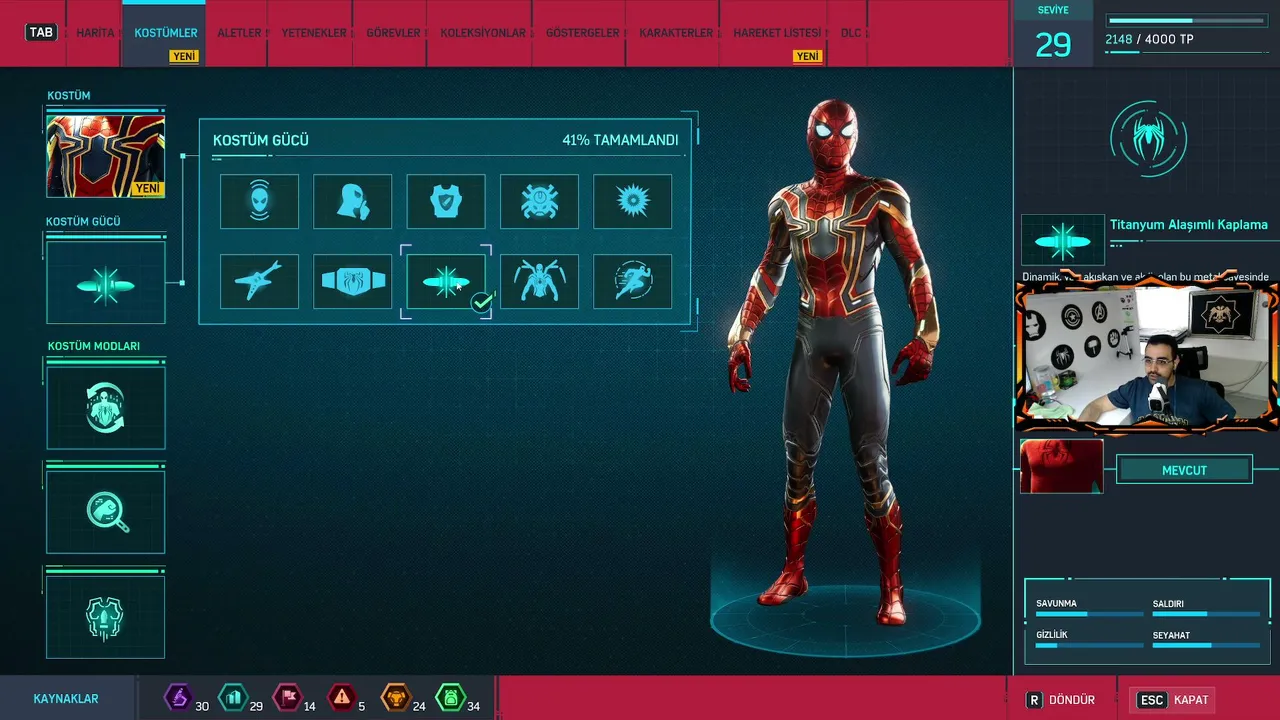Open the GÖSTERGELER tab
Image resolution: width=1280 pixels, height=720 pixels.
583,33
